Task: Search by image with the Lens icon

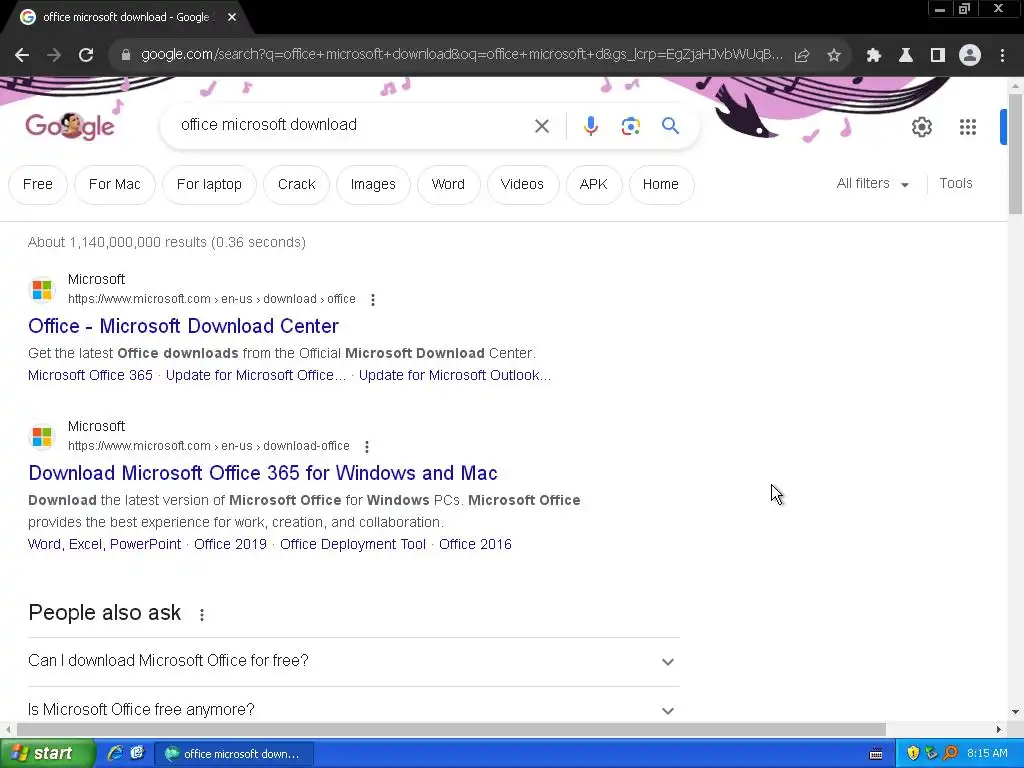Action: coord(630,126)
